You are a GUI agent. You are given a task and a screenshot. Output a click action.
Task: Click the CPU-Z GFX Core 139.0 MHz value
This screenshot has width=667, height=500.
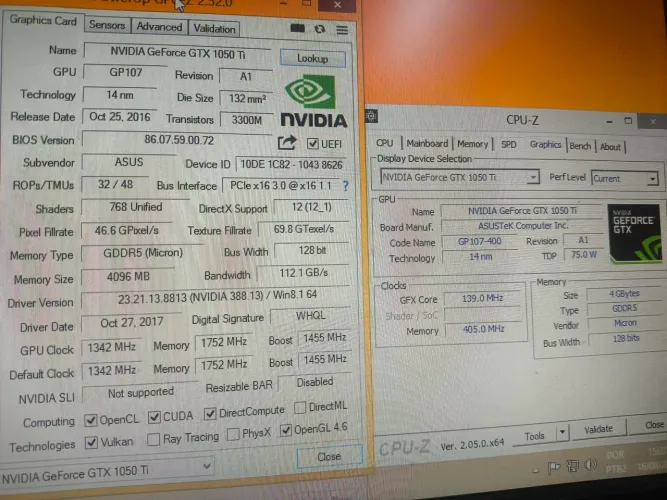[x=482, y=298]
